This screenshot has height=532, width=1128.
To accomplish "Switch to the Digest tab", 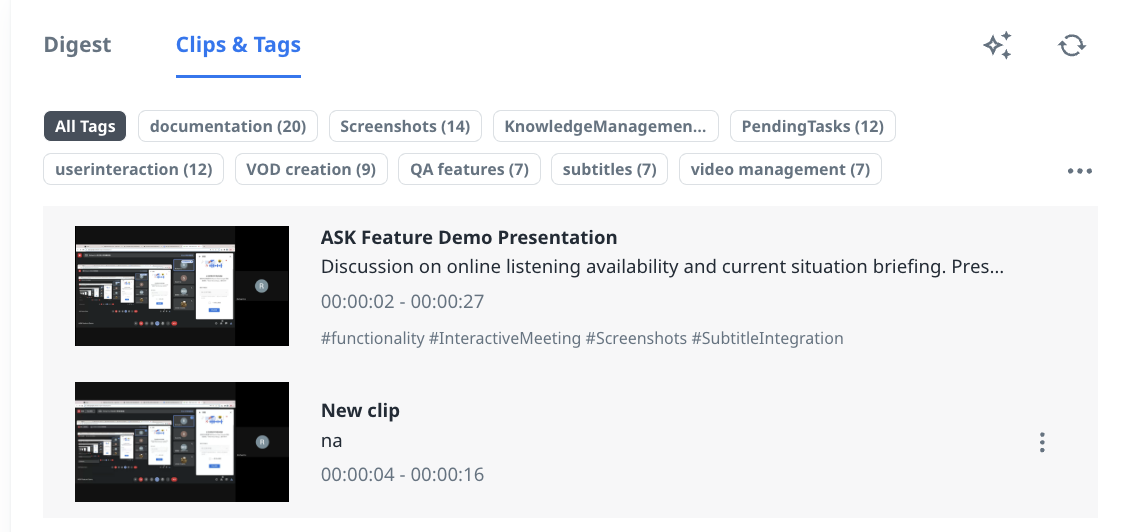I will coord(78,45).
